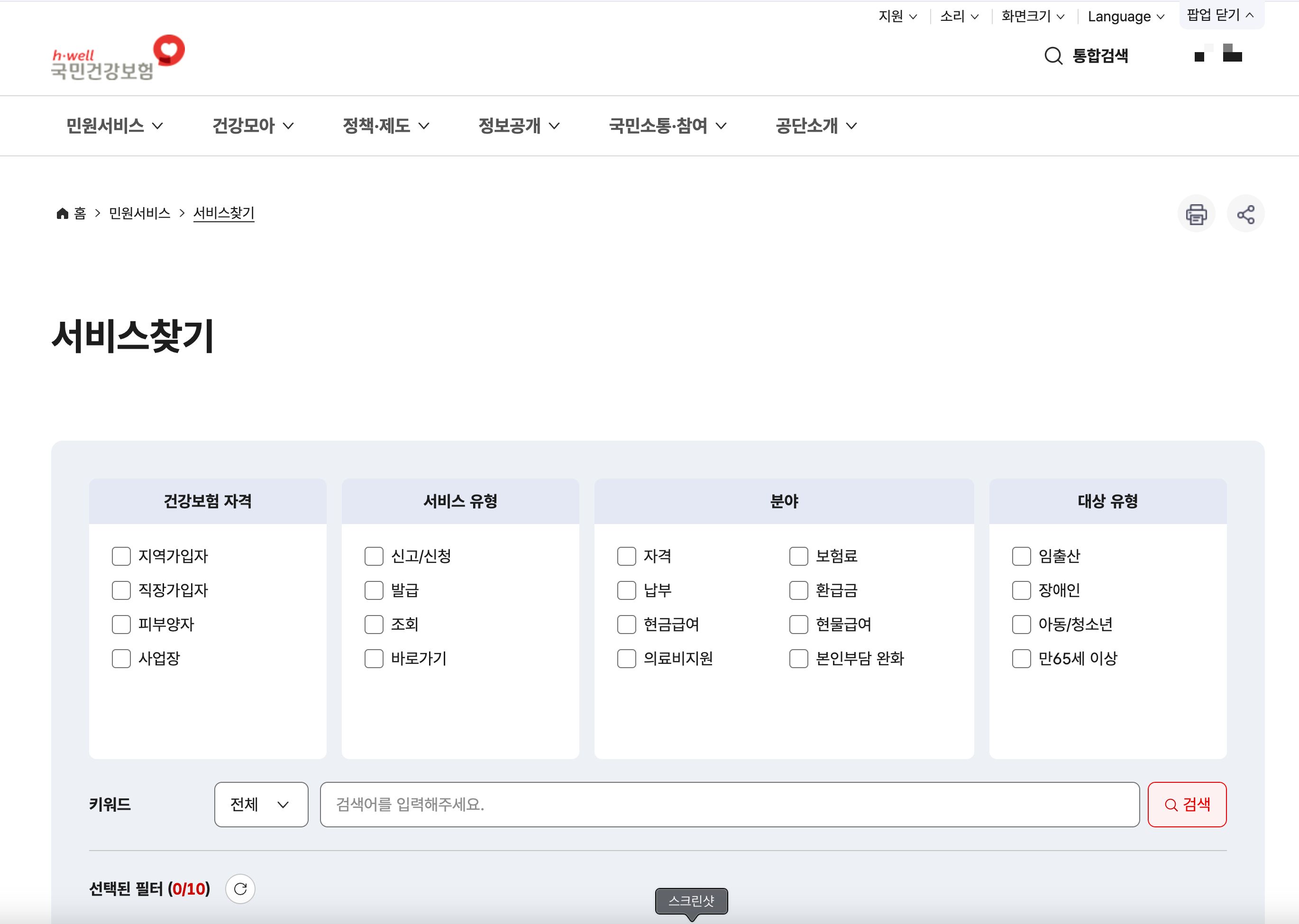Viewport: 1299px width, 924px height.
Task: Check the 지역가입자 checkbox
Action: pyautogui.click(x=121, y=556)
